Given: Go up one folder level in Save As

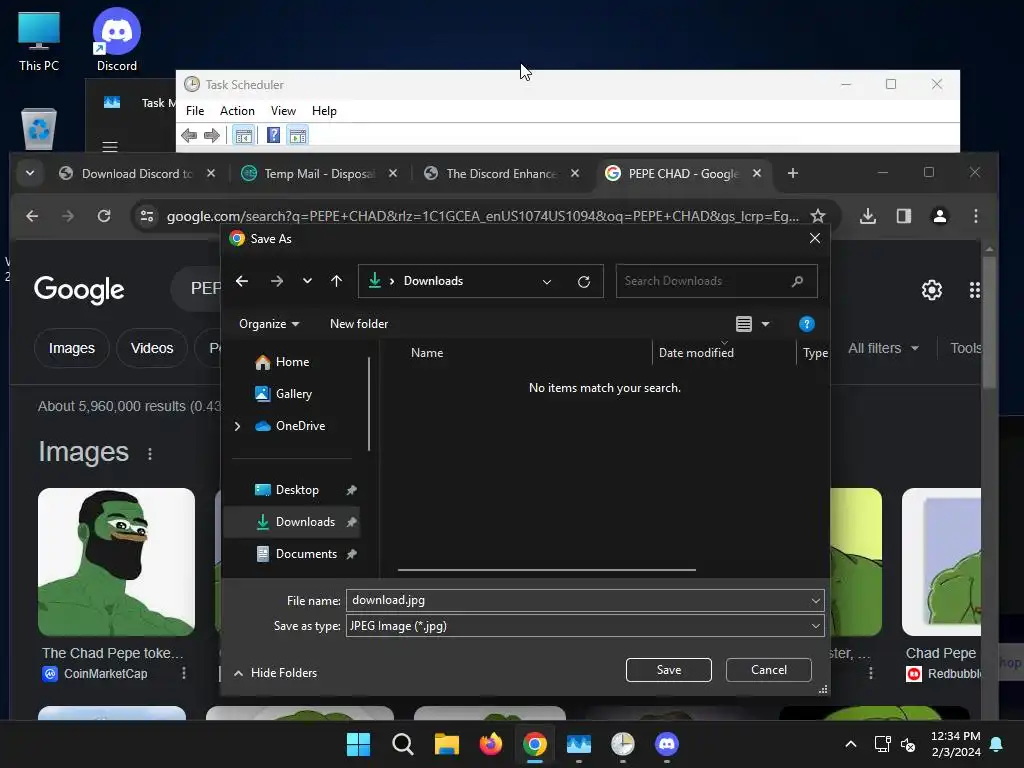Looking at the screenshot, I should click(x=336, y=281).
